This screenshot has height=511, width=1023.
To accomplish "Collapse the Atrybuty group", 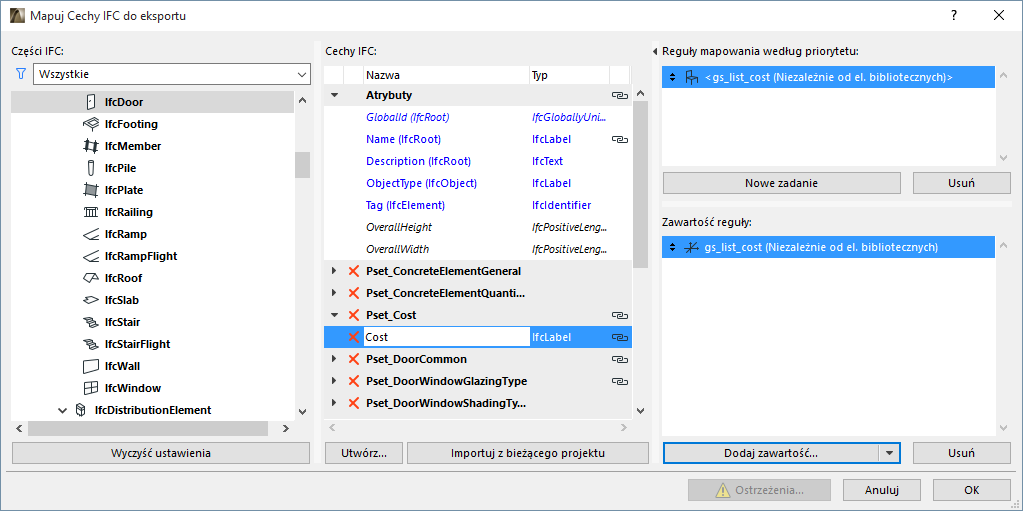I will pyautogui.click(x=334, y=95).
